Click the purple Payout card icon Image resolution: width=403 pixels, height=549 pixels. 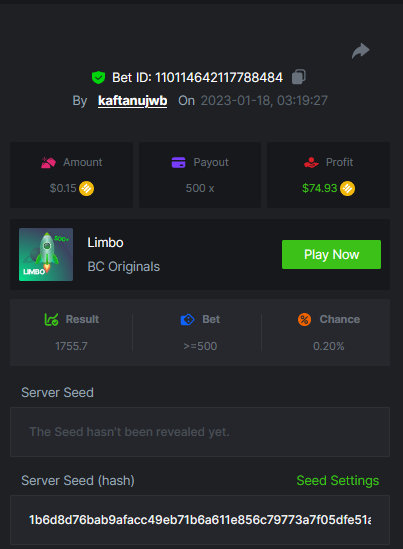[x=179, y=162]
